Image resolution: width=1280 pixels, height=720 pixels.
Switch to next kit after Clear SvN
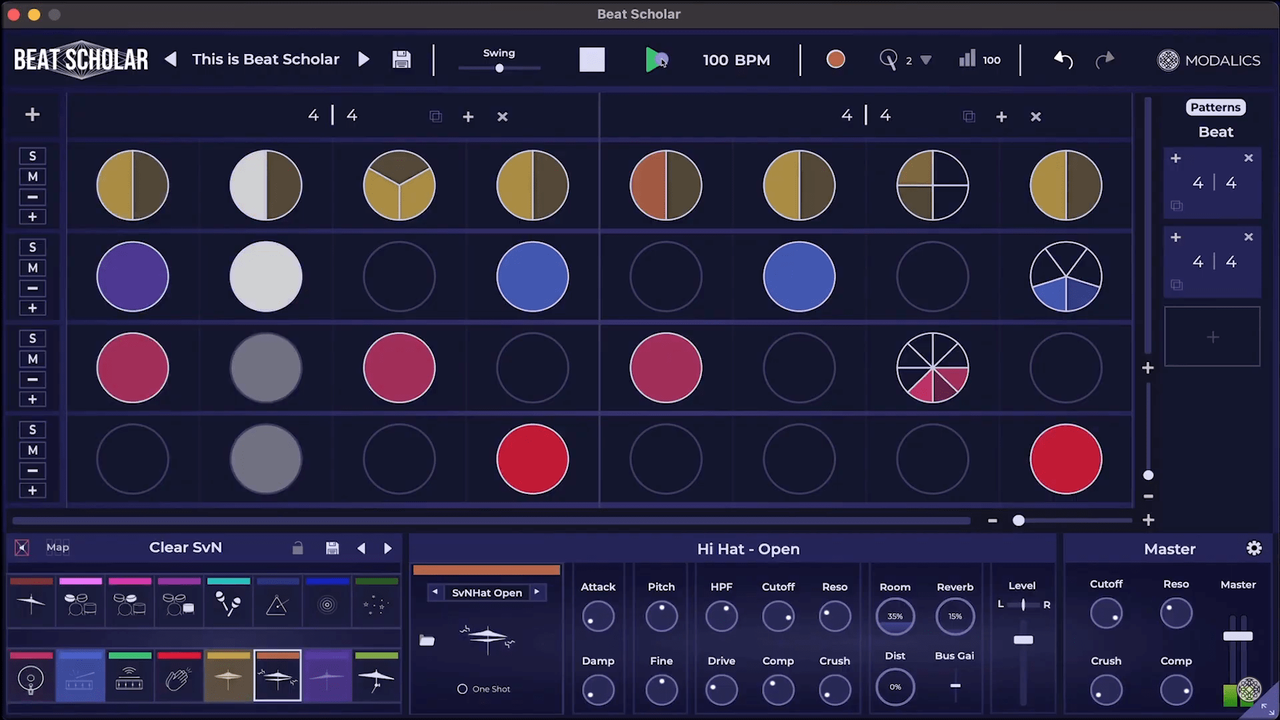coord(388,548)
